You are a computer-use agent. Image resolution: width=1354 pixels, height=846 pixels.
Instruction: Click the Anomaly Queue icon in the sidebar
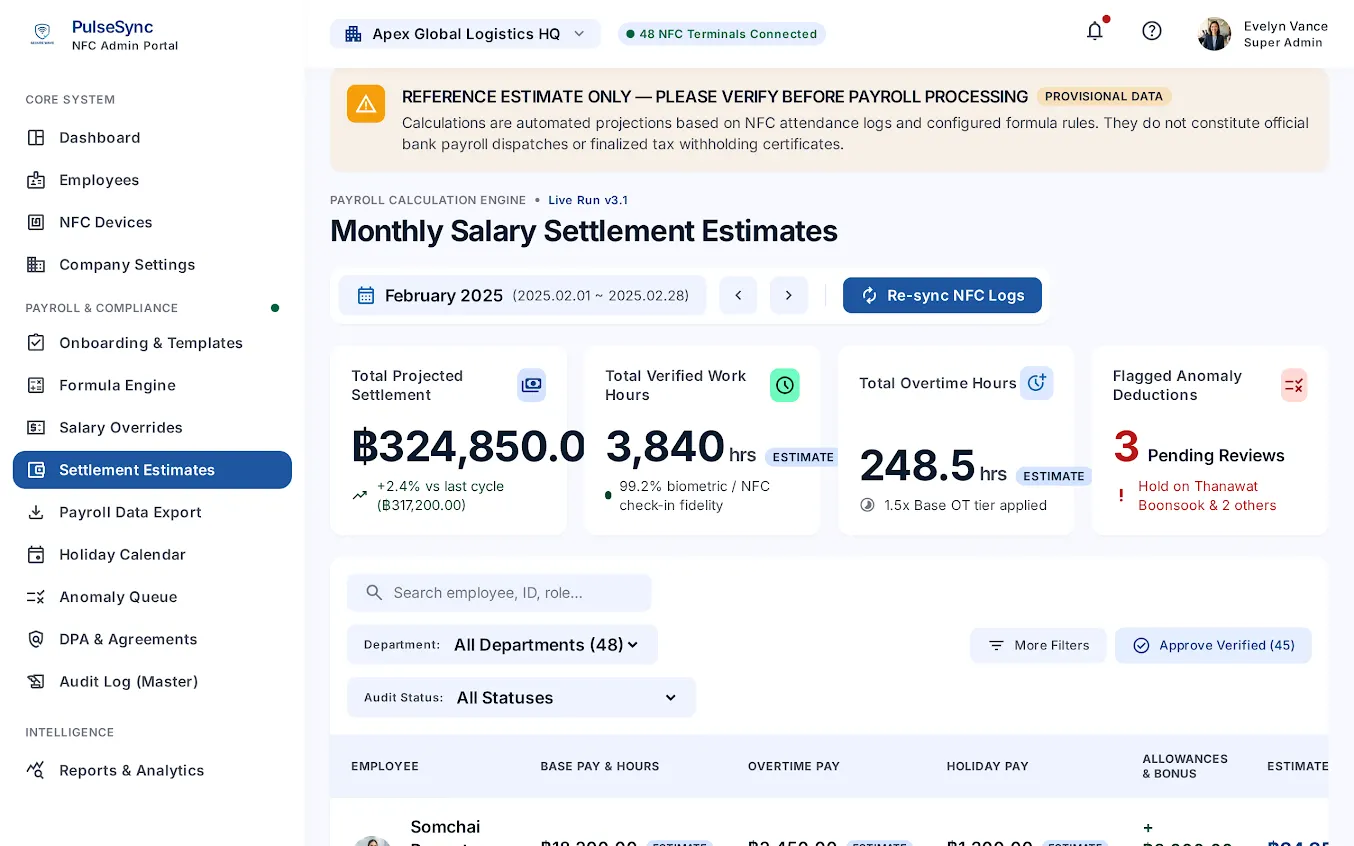point(36,597)
